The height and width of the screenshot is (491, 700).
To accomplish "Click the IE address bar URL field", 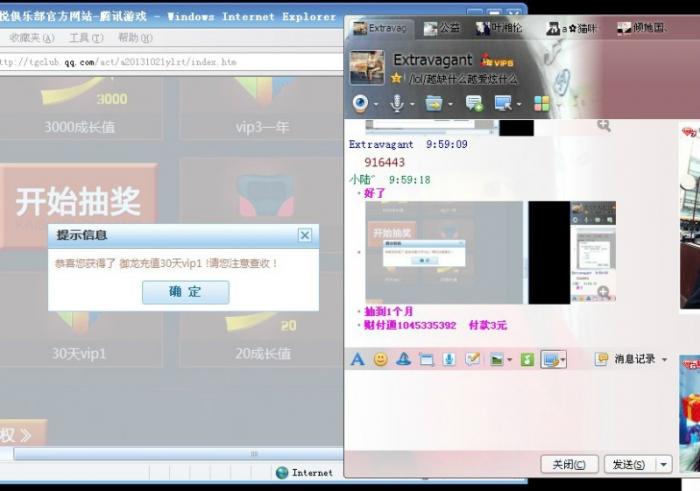I will click(171, 62).
